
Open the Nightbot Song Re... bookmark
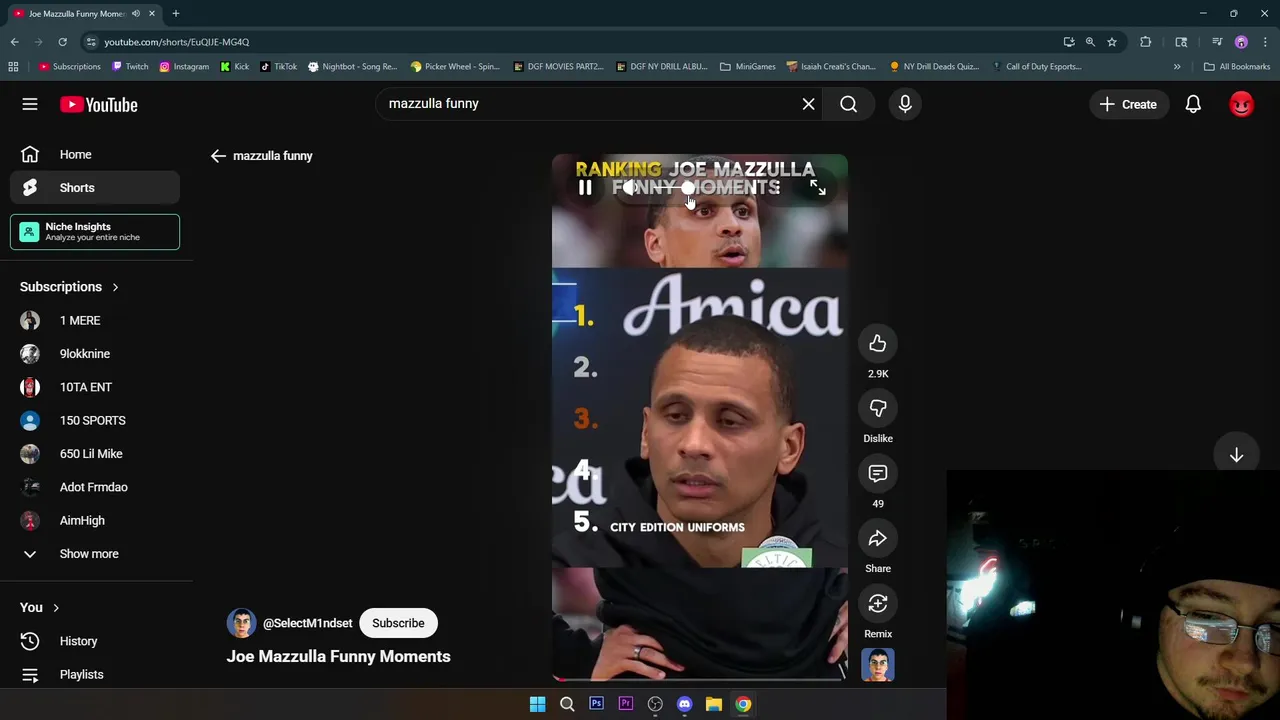point(352,67)
